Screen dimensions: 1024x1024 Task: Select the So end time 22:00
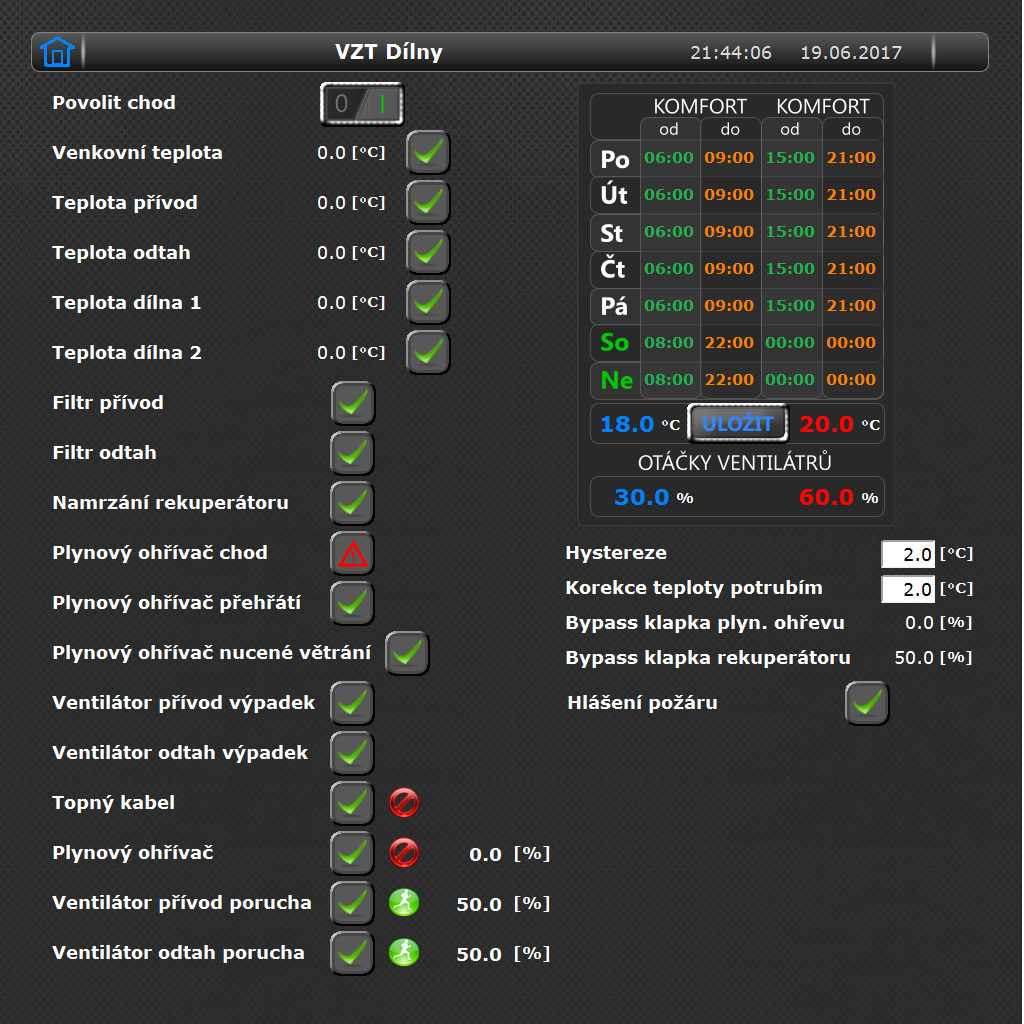pos(729,342)
